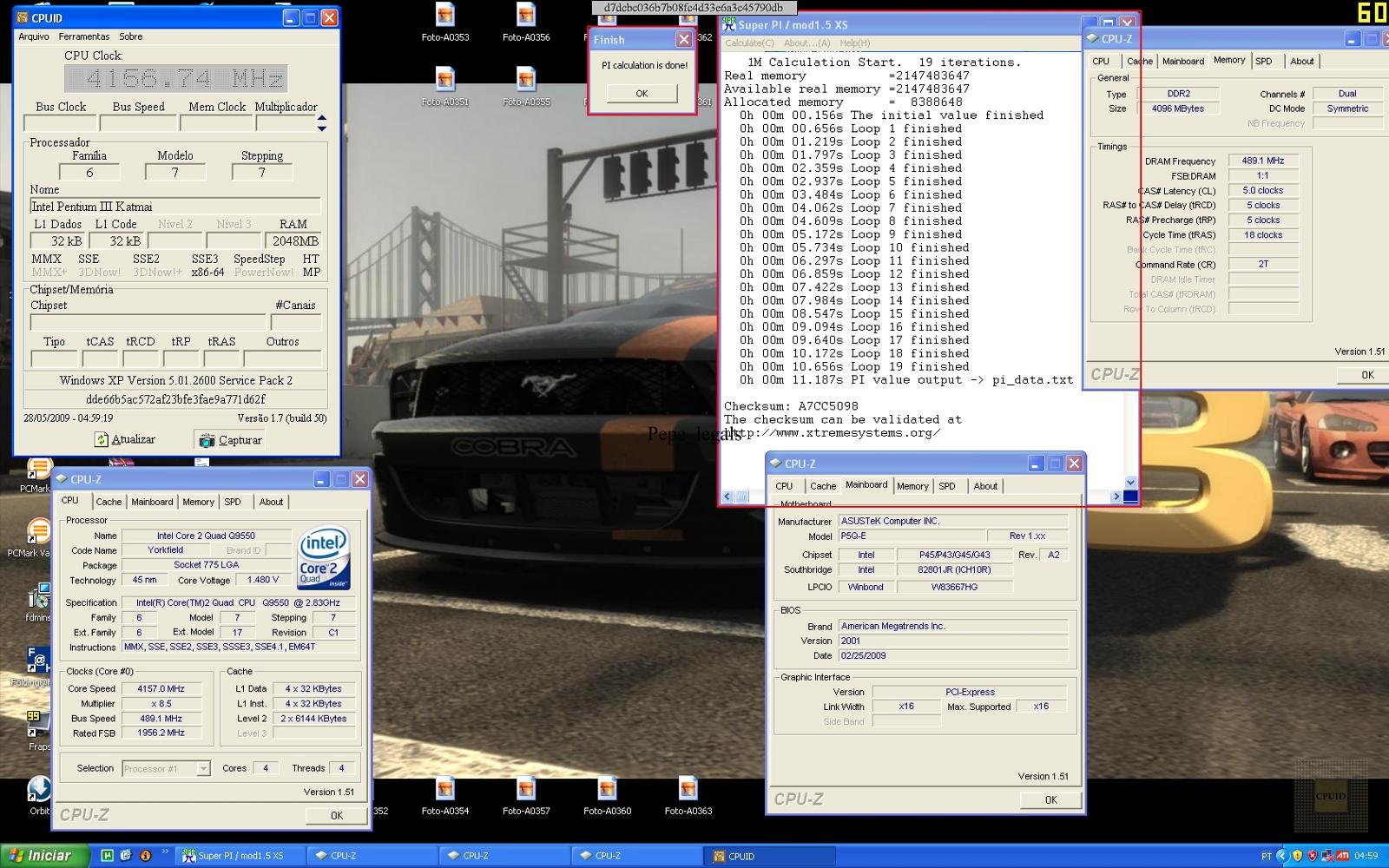This screenshot has height=868, width=1389.
Task: Click OK in the mainboard CPU-Z window
Action: [1051, 799]
